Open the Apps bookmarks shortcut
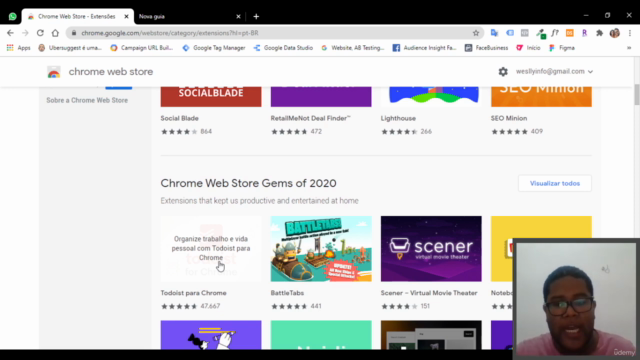 pos(19,48)
